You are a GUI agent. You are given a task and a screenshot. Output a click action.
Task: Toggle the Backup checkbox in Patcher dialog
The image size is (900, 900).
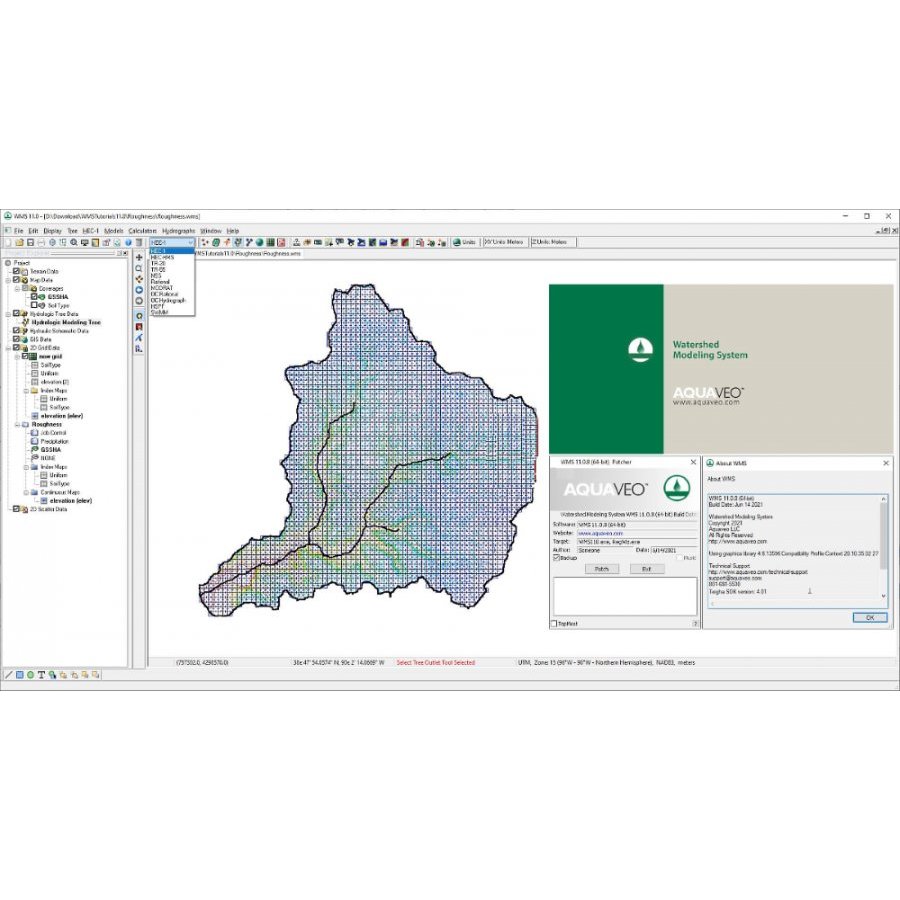[557, 558]
